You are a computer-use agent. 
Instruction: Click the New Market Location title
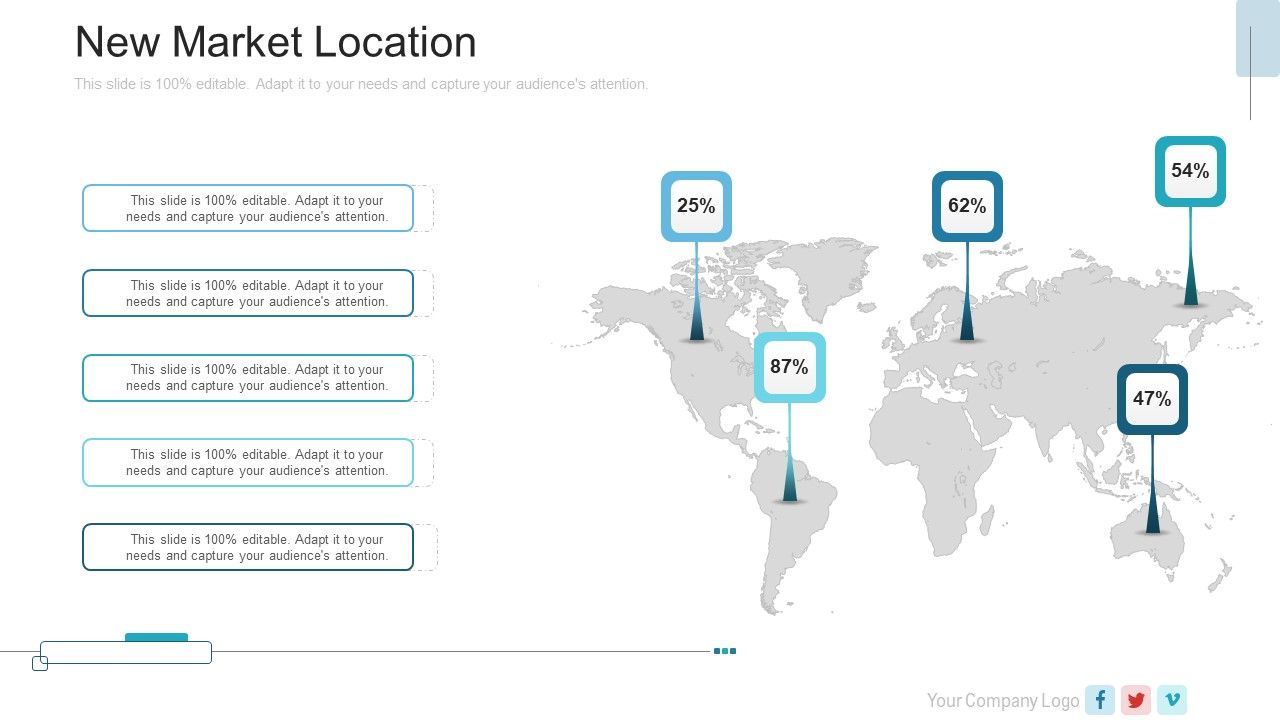(275, 42)
